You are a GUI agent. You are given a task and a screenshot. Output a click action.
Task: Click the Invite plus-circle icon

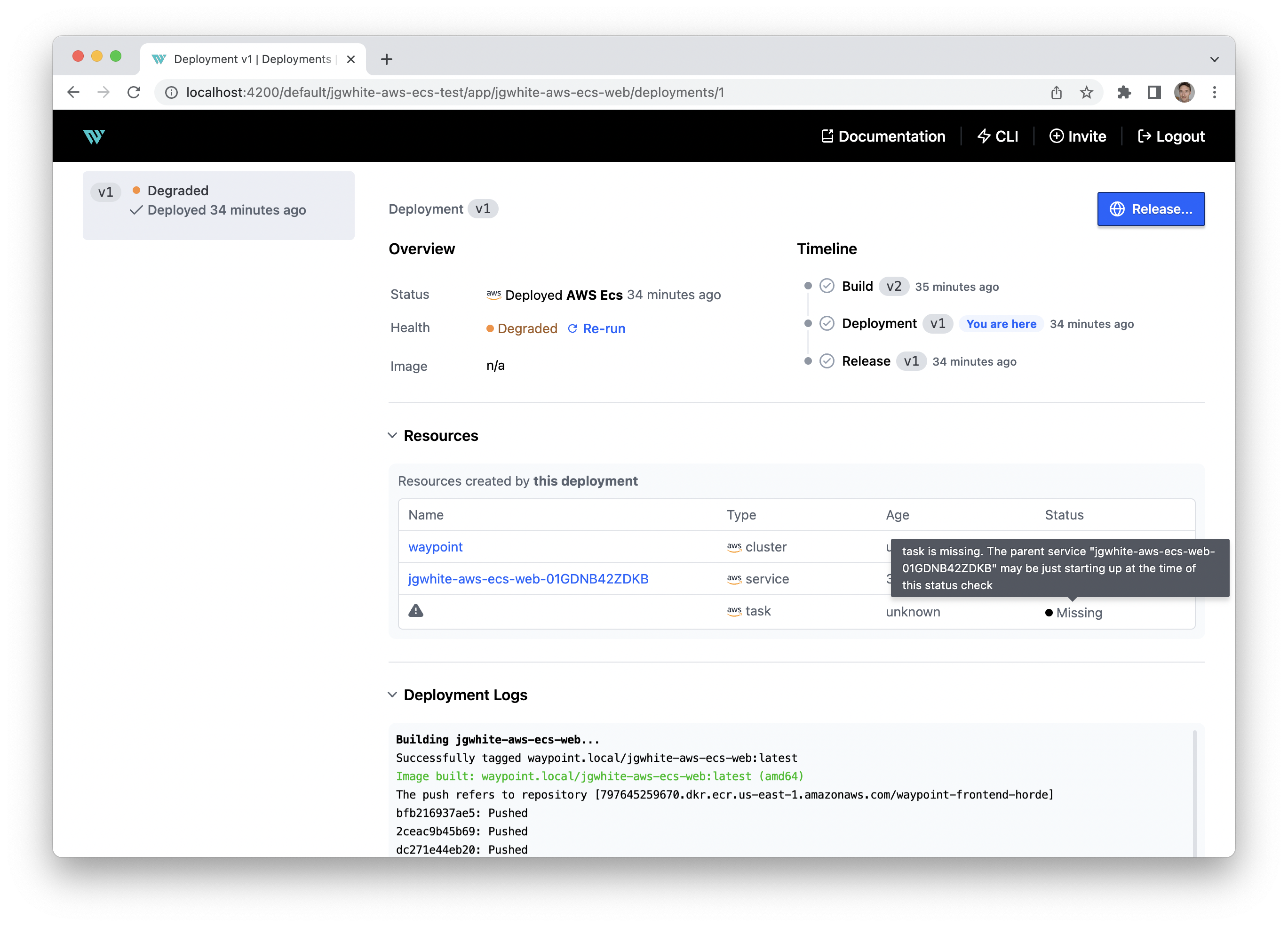tap(1057, 136)
